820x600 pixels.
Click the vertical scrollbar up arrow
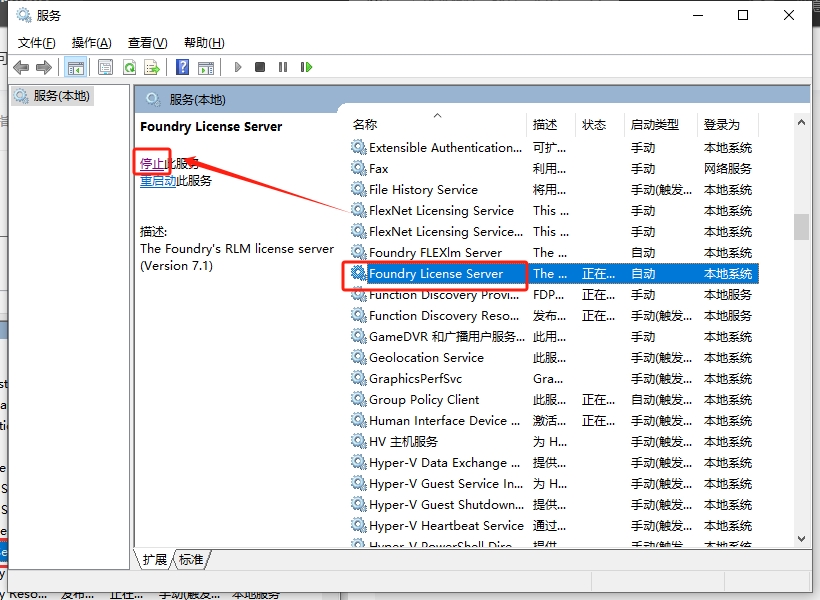[x=801, y=121]
